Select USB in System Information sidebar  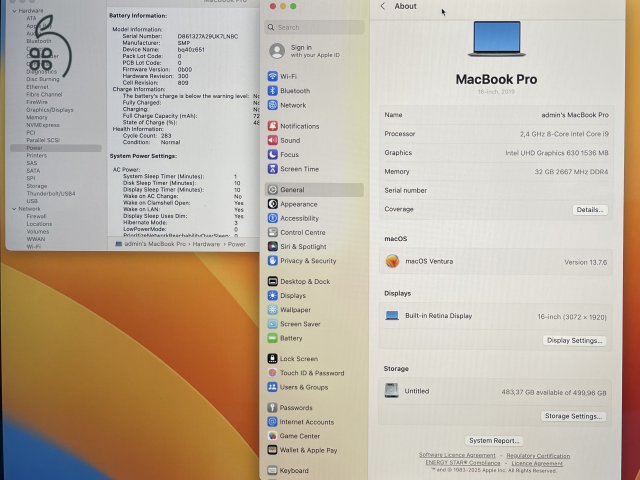point(32,201)
